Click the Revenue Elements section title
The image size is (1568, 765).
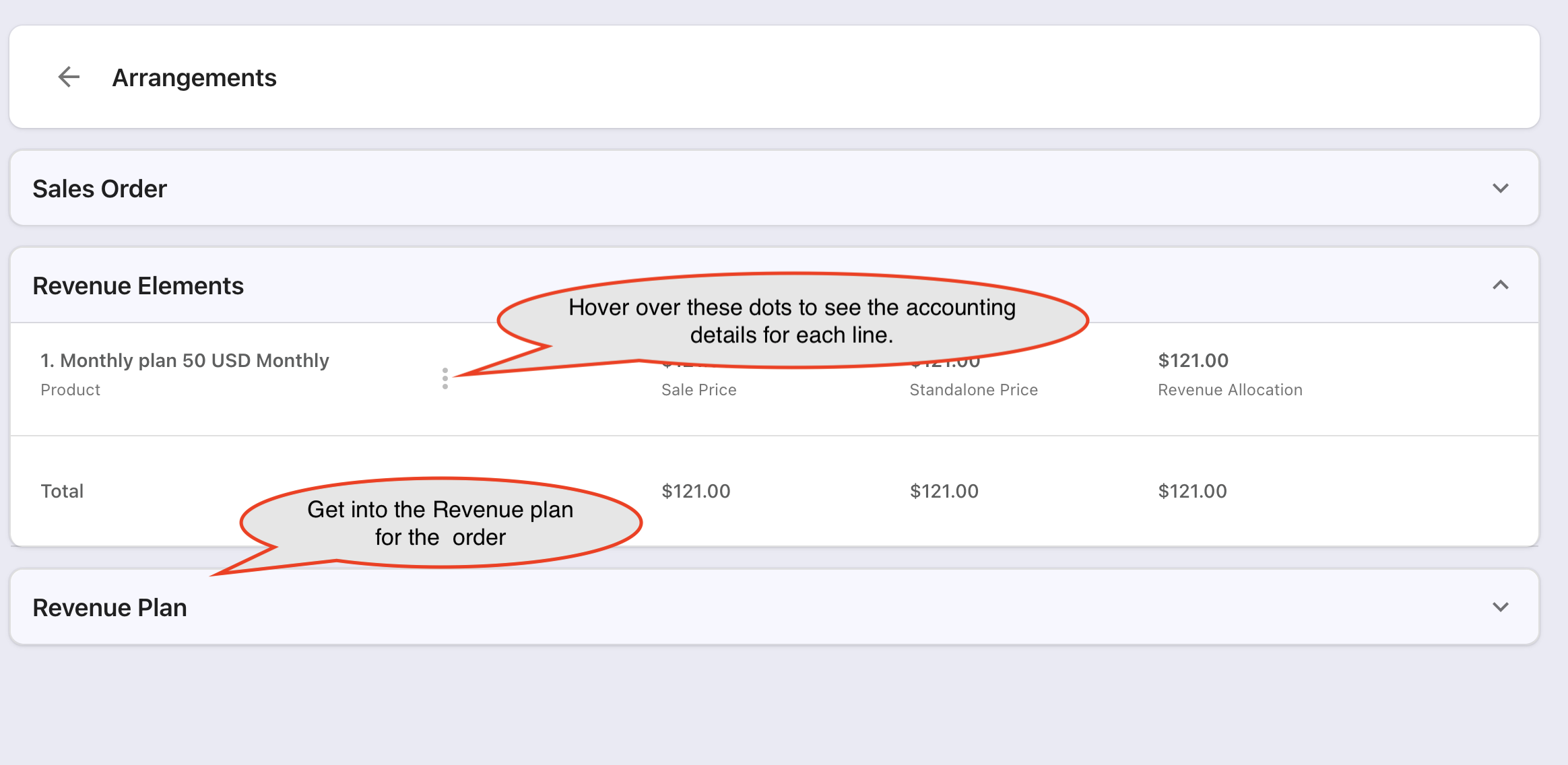tap(138, 286)
